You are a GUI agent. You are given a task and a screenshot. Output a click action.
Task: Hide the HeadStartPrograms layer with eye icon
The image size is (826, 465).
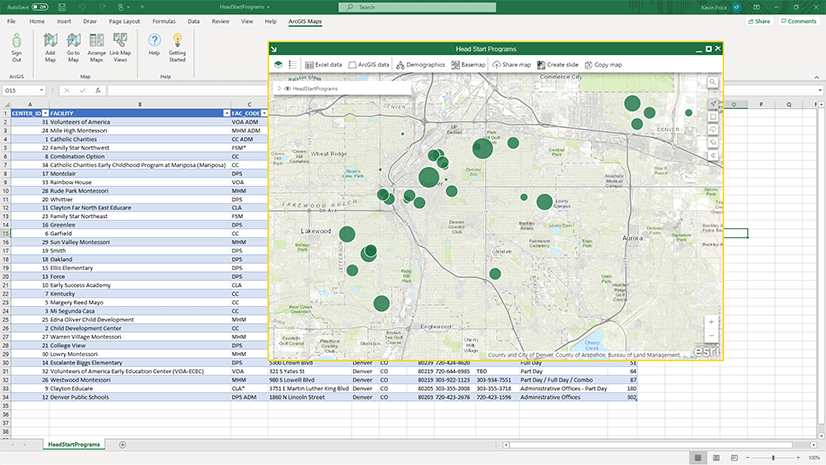(287, 89)
